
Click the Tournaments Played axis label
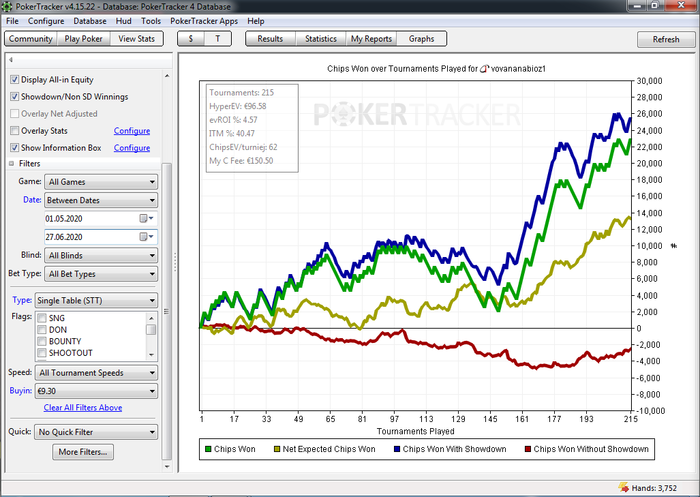(x=416, y=431)
